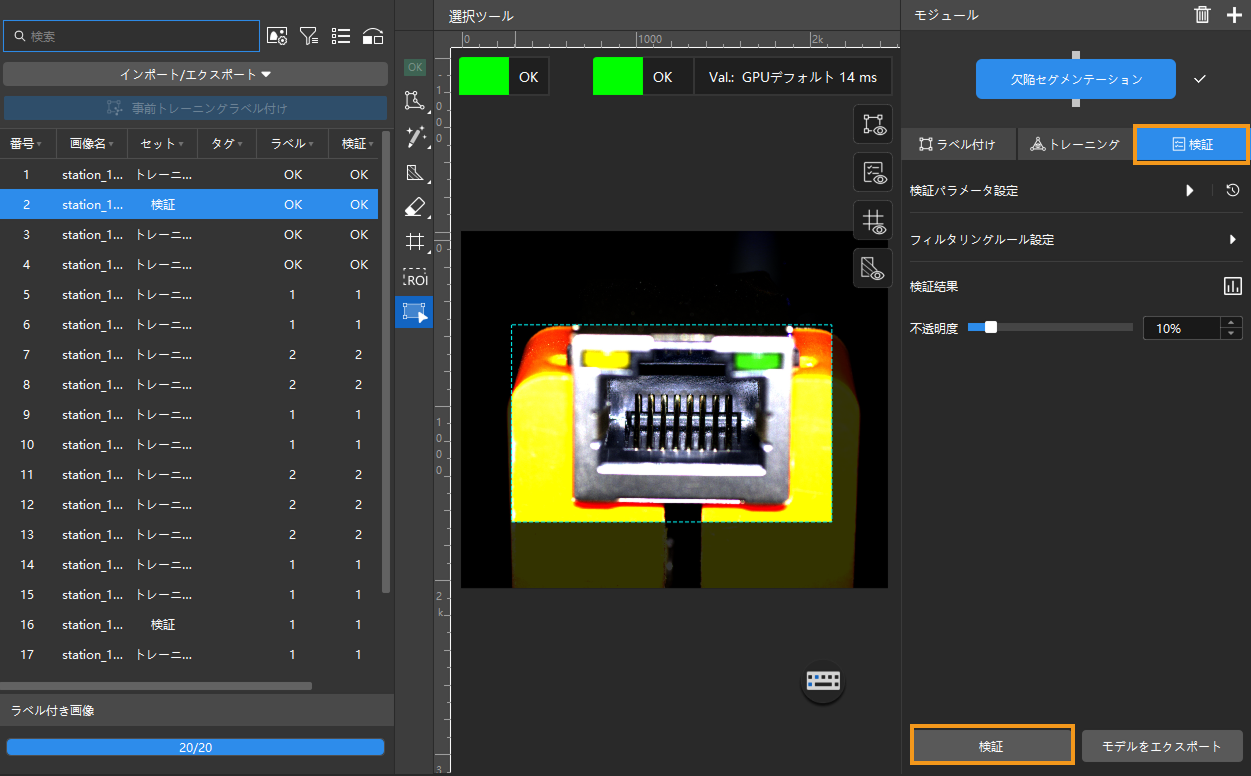Click the layout switch icon above the image list

[373, 36]
